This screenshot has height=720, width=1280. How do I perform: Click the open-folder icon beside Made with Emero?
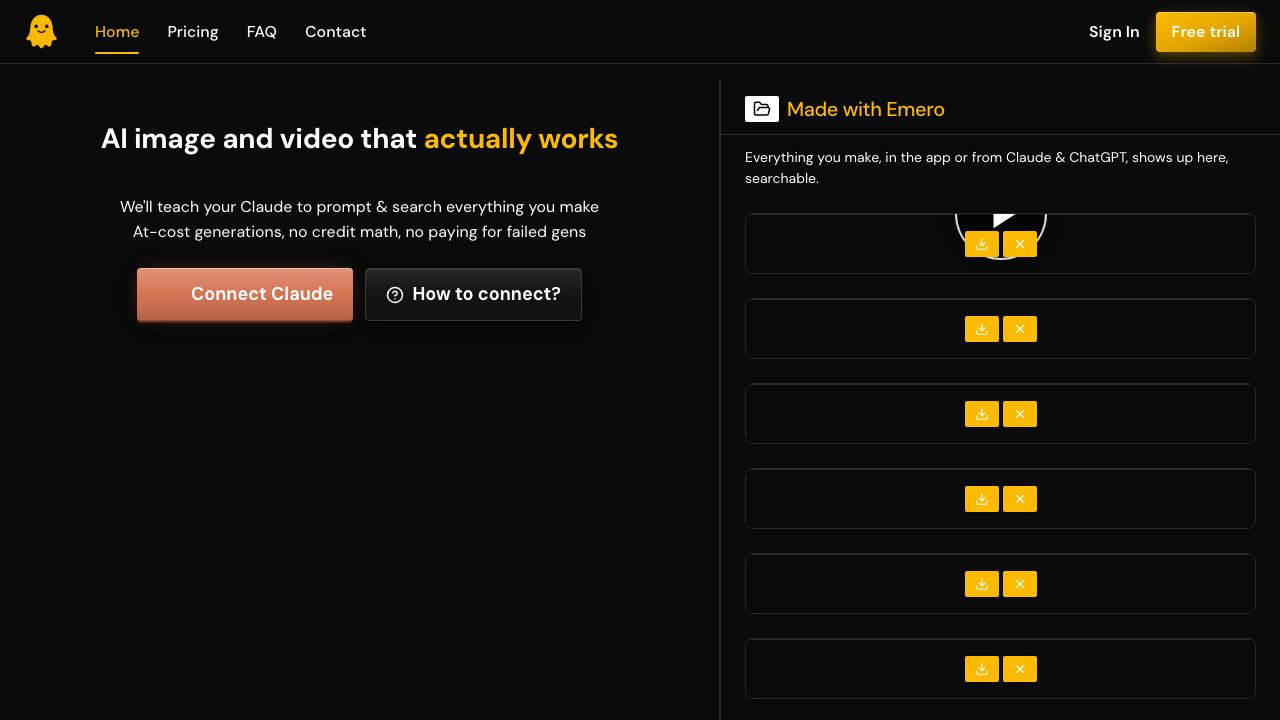[x=762, y=109]
